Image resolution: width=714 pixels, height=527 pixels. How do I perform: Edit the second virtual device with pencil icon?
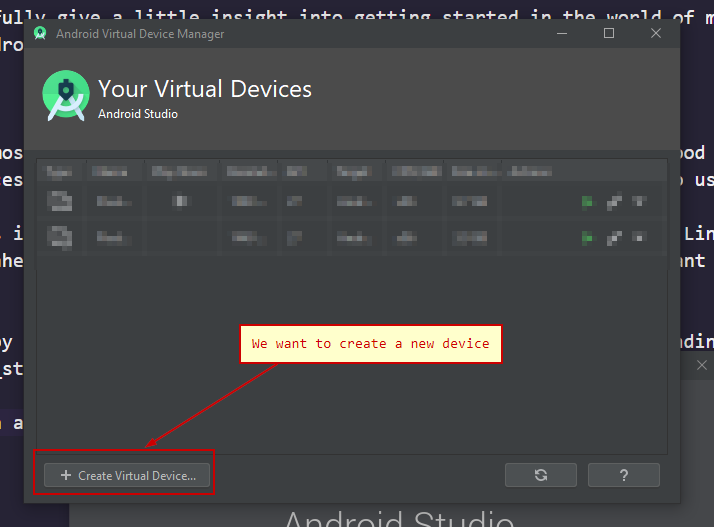point(614,237)
